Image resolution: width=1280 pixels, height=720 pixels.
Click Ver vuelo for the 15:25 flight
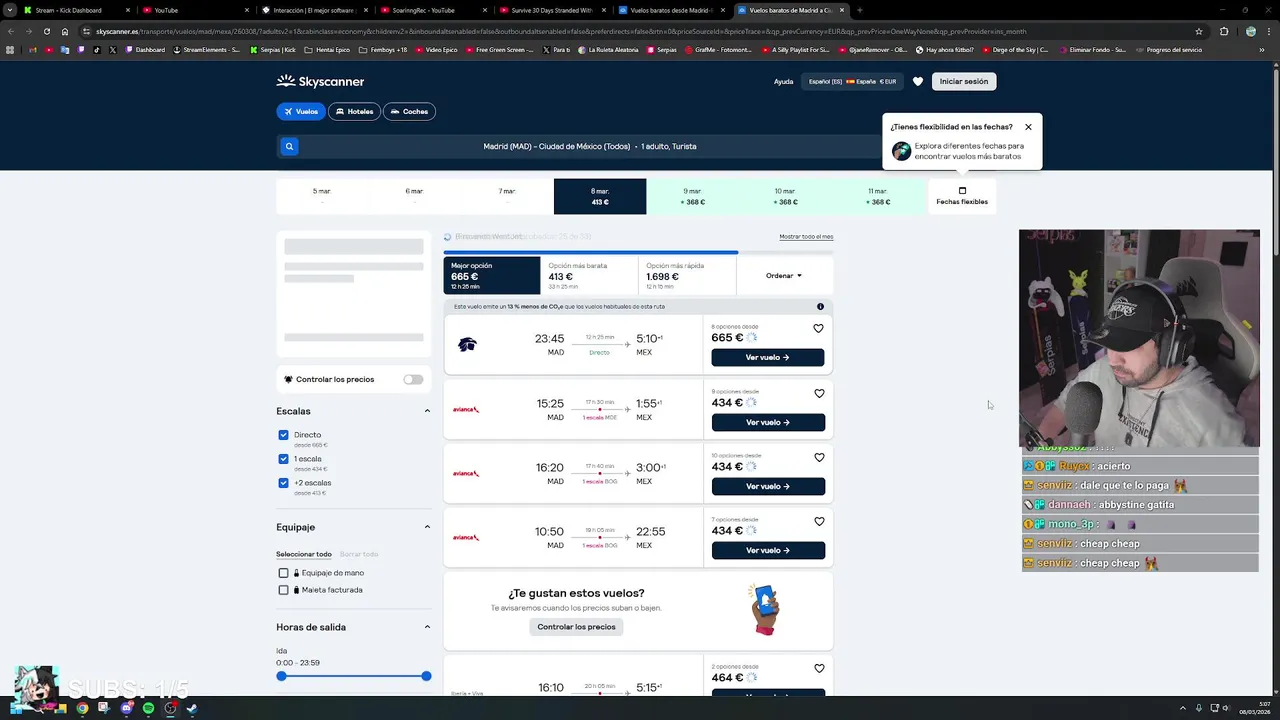(x=768, y=422)
